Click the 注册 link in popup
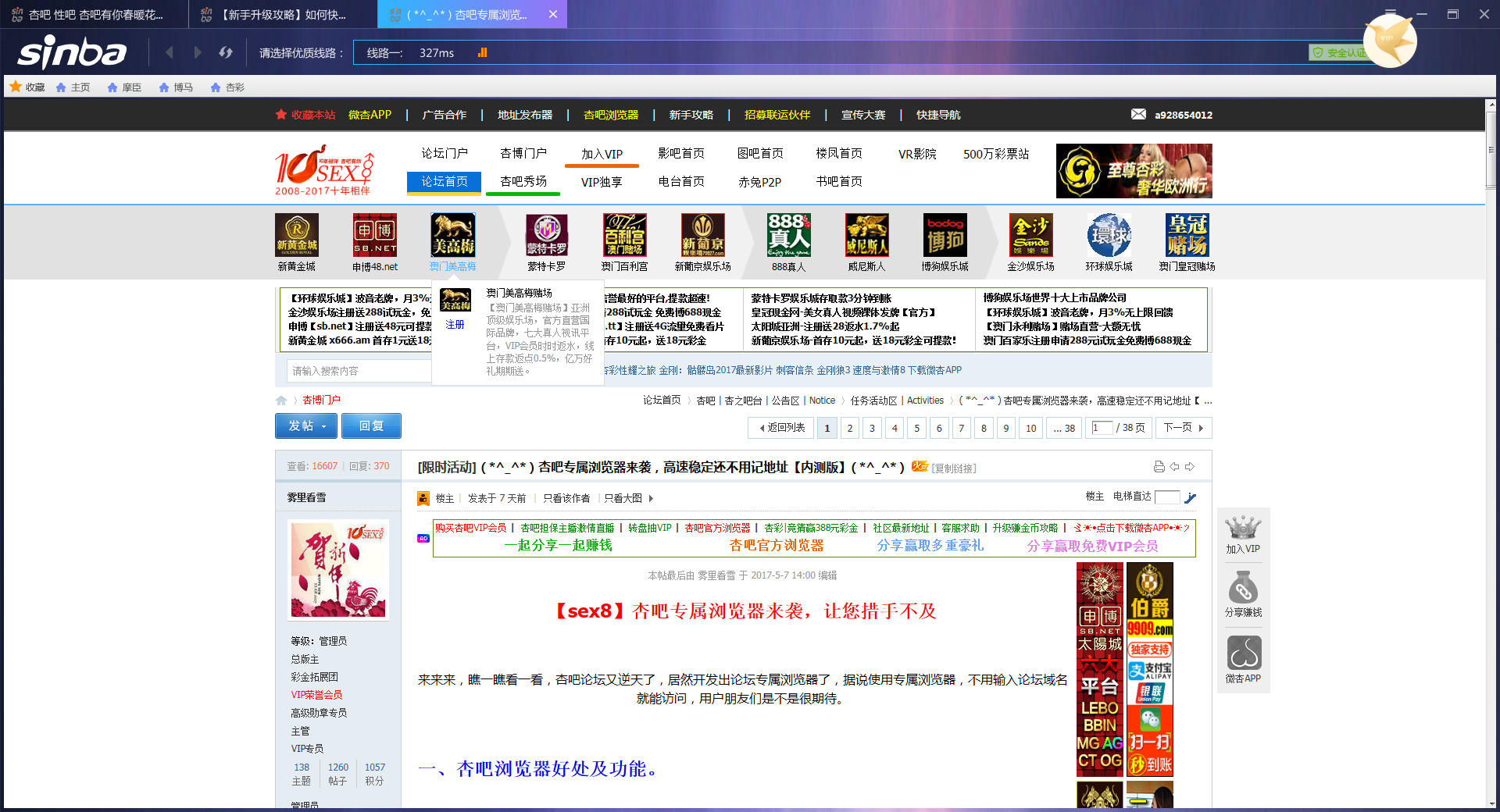The height and width of the screenshot is (812, 1500). point(455,324)
